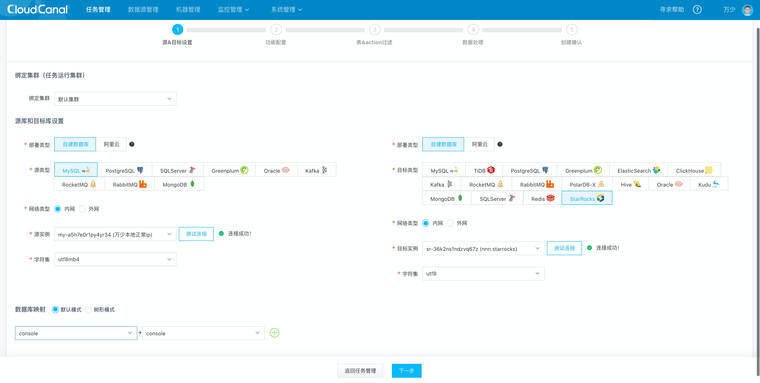The image size is (760, 383).
Task: Expand the 监控管理 menu
Action: (x=234, y=10)
